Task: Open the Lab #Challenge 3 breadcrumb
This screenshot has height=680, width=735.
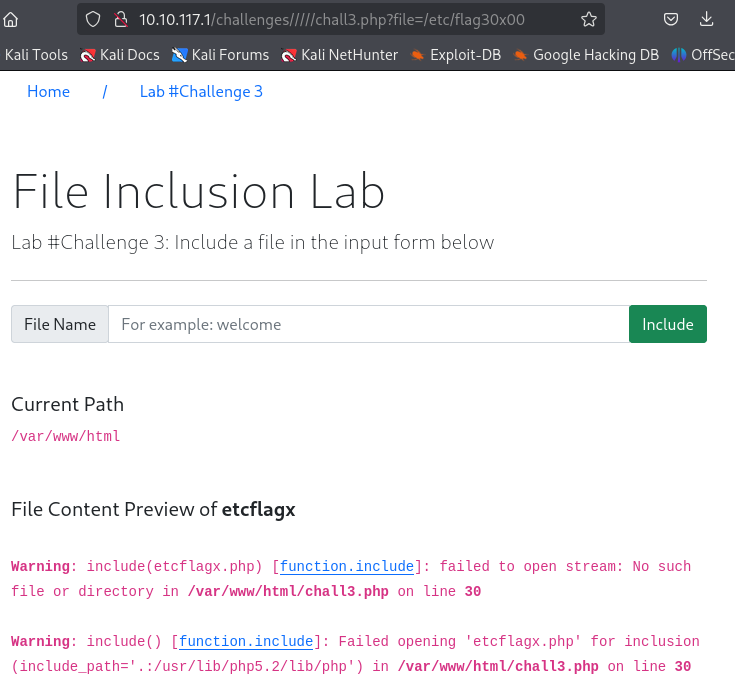Action: point(201,91)
